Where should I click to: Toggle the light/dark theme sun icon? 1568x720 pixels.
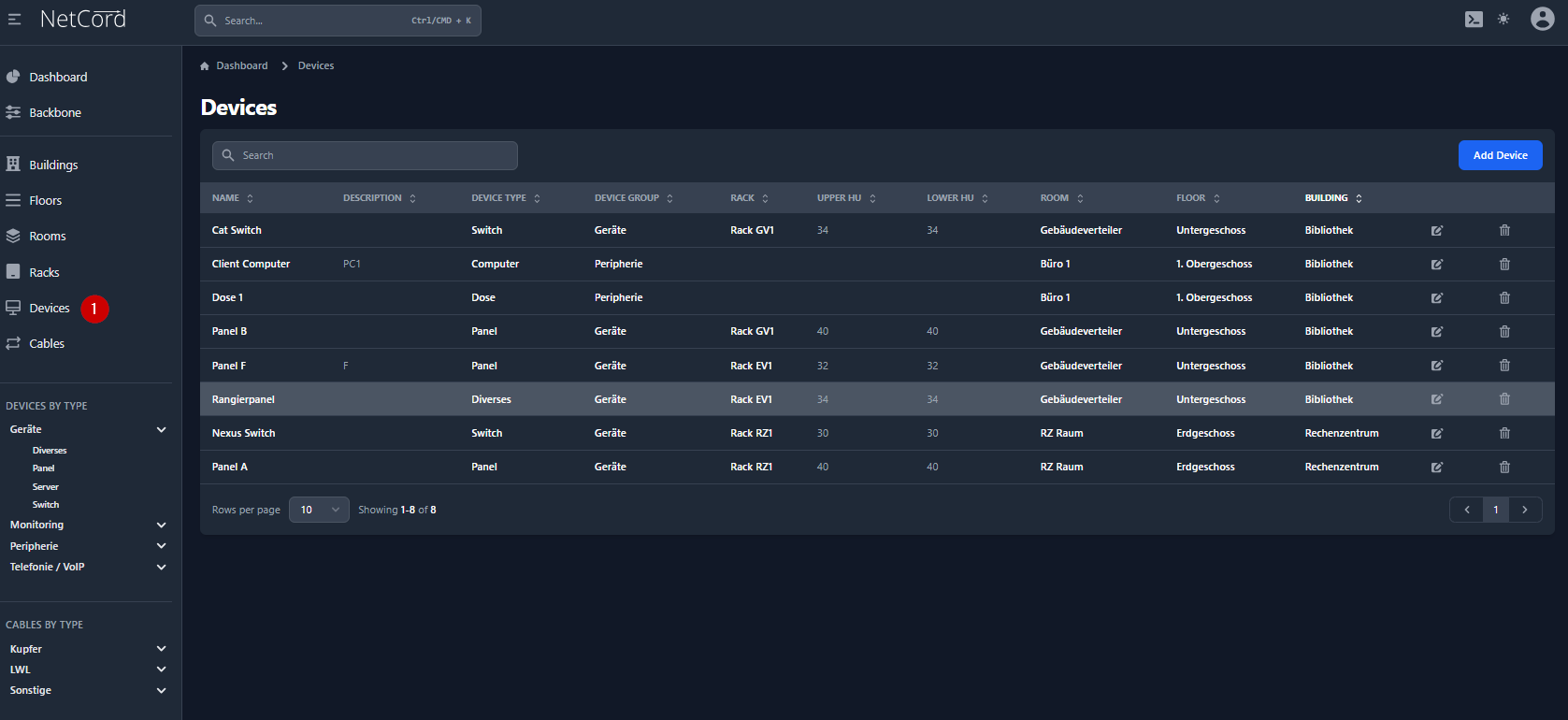[1503, 20]
